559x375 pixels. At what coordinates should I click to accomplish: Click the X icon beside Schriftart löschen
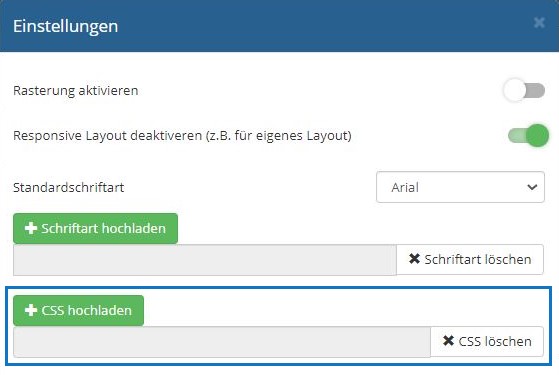[414, 259]
